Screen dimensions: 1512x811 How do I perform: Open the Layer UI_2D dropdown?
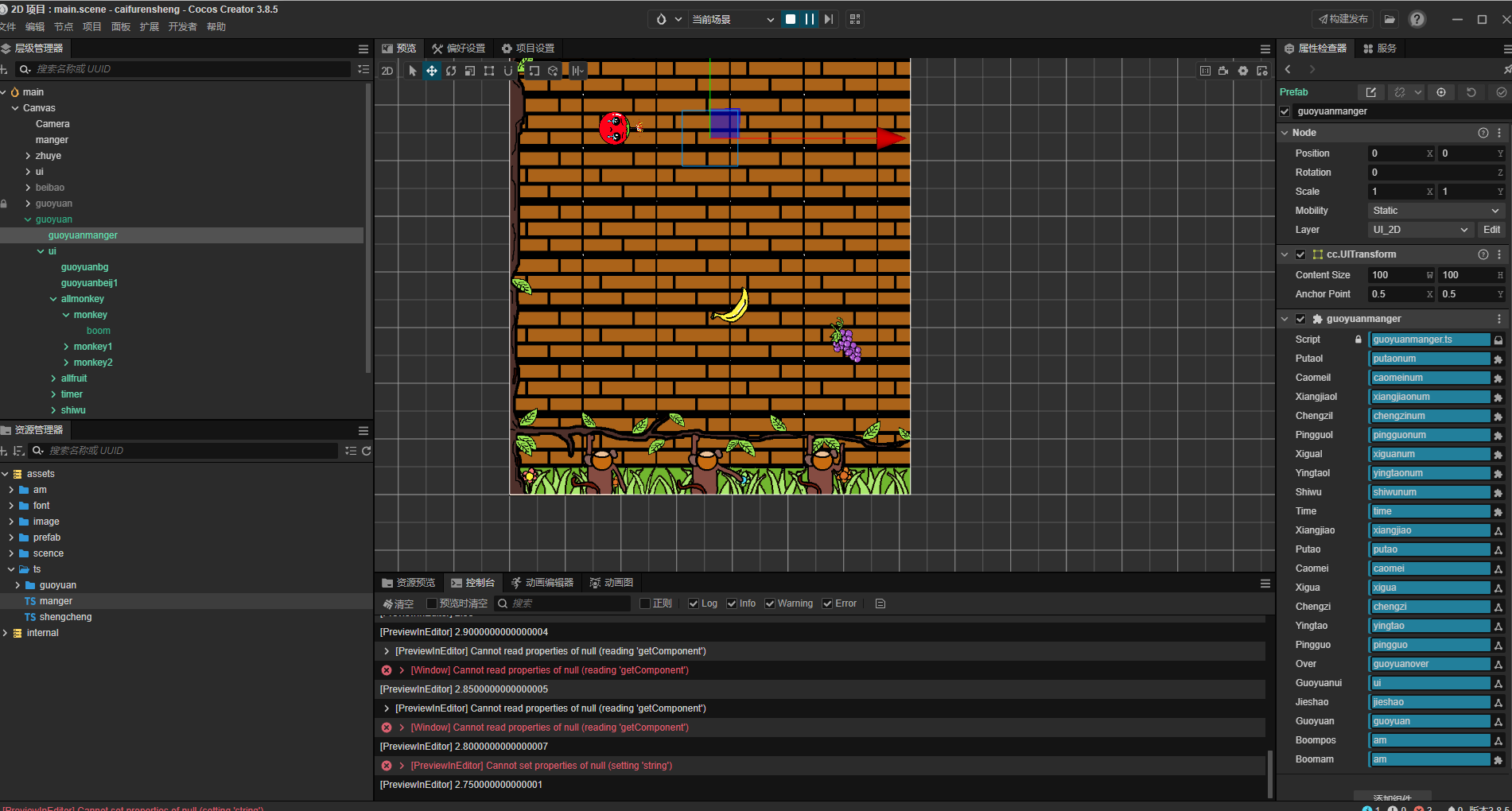pyautogui.click(x=1421, y=230)
